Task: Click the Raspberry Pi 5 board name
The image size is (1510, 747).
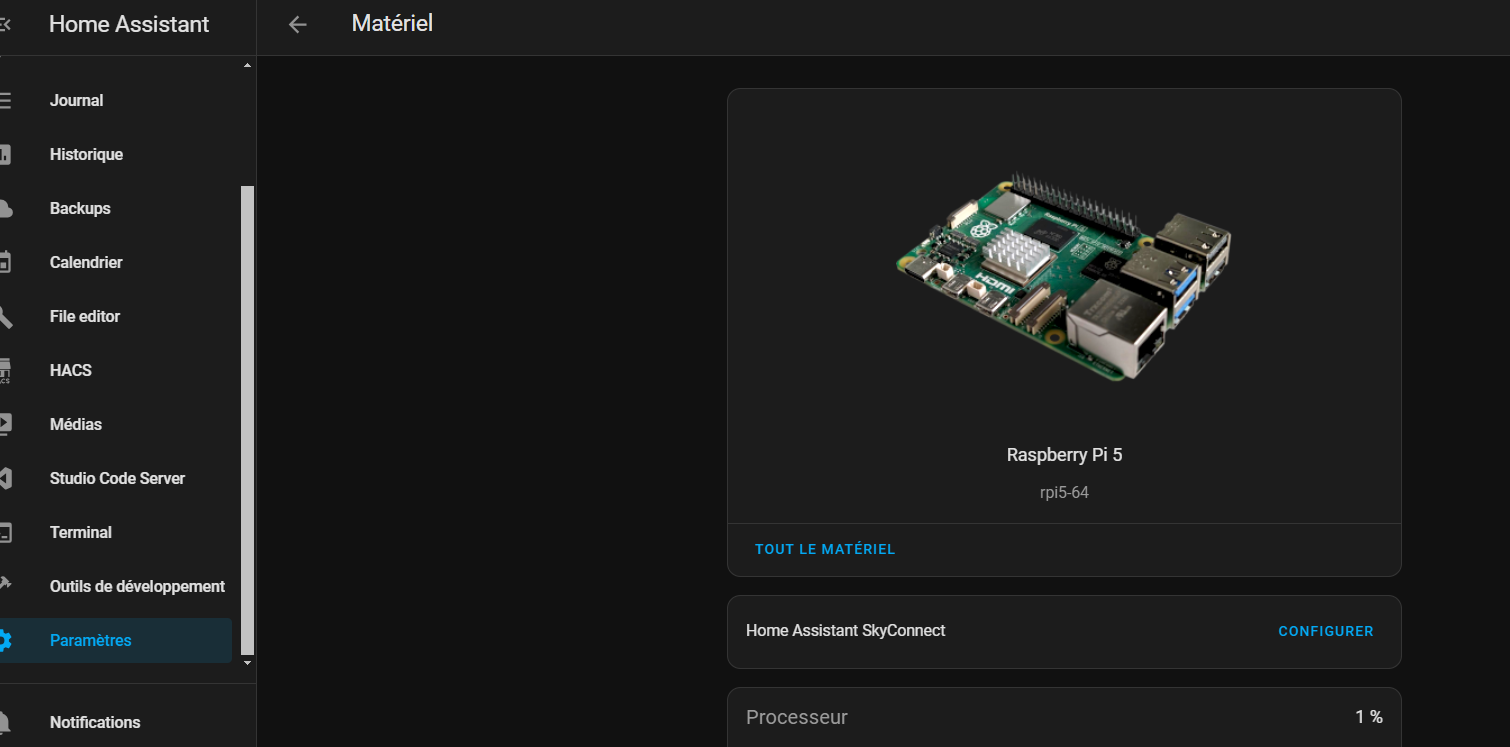Action: 1064,455
